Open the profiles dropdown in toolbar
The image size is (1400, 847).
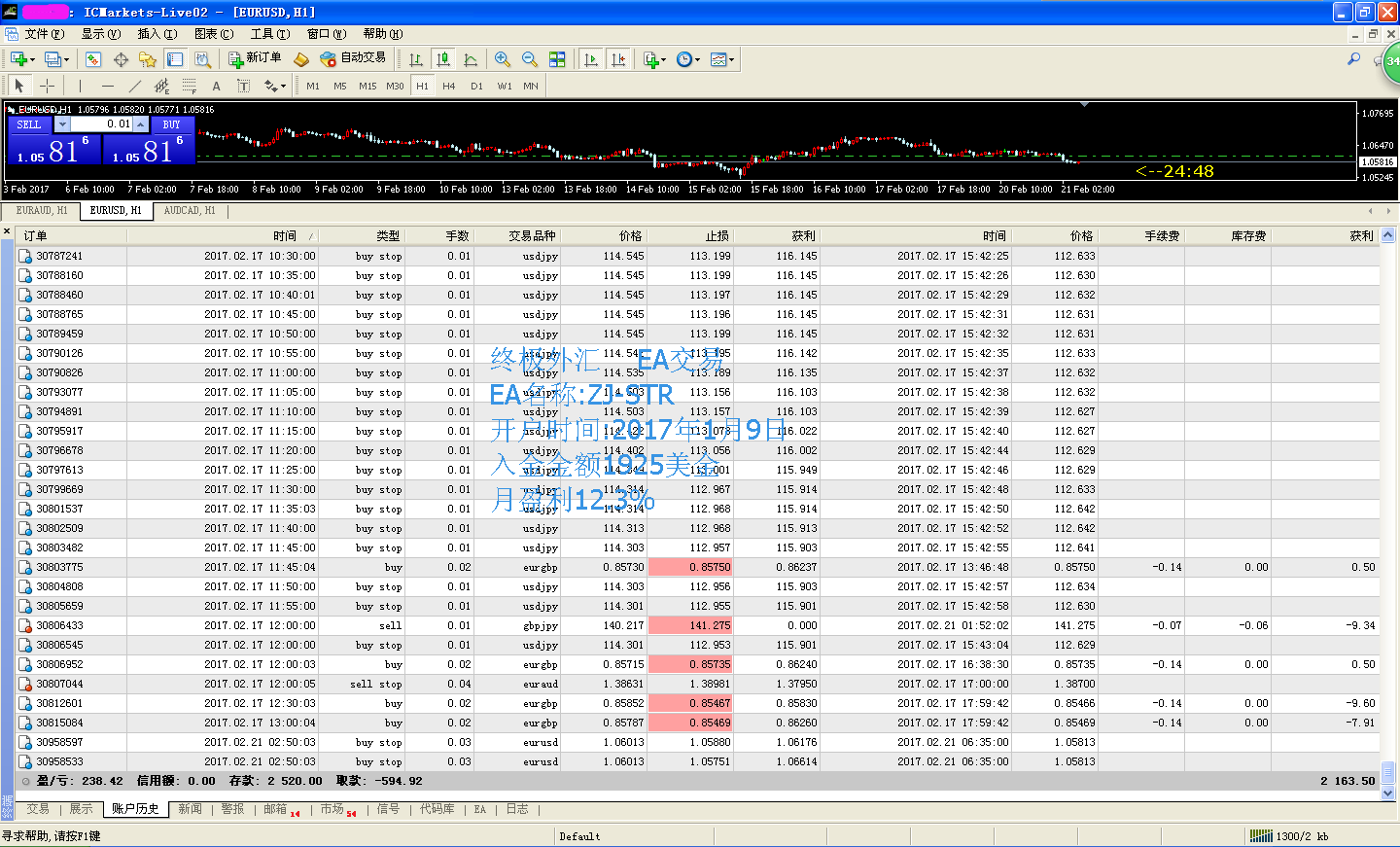56,59
